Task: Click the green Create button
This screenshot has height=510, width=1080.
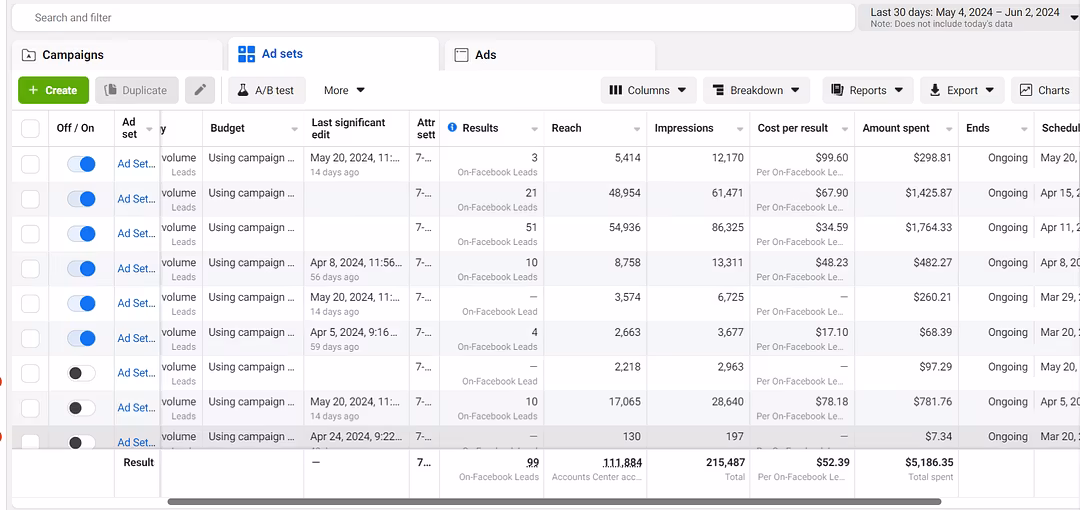Action: pos(53,90)
